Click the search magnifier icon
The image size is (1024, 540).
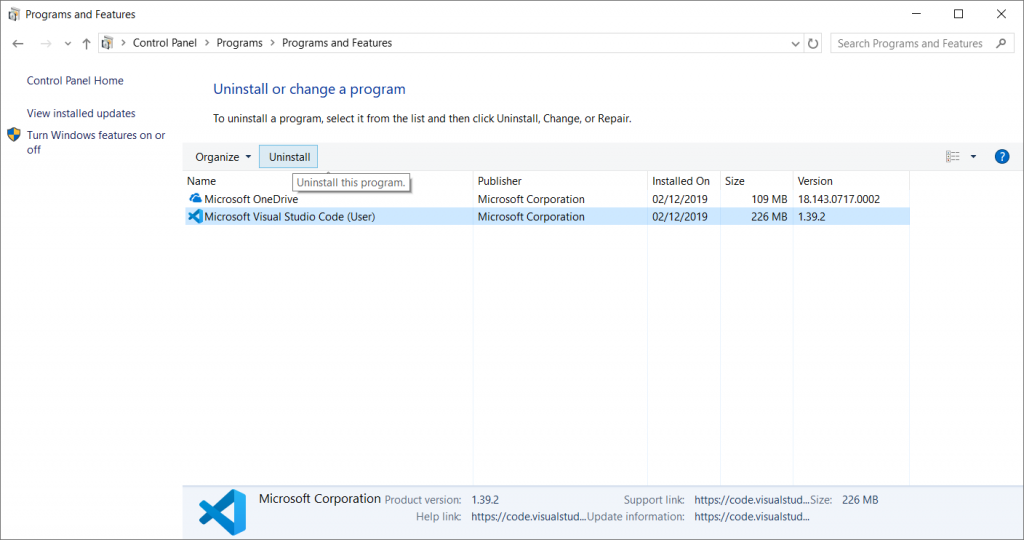coord(1001,43)
